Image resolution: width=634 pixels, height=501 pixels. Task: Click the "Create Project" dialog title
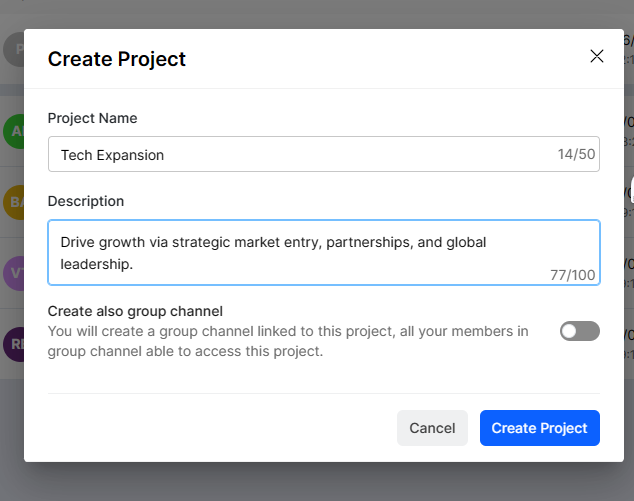point(117,59)
